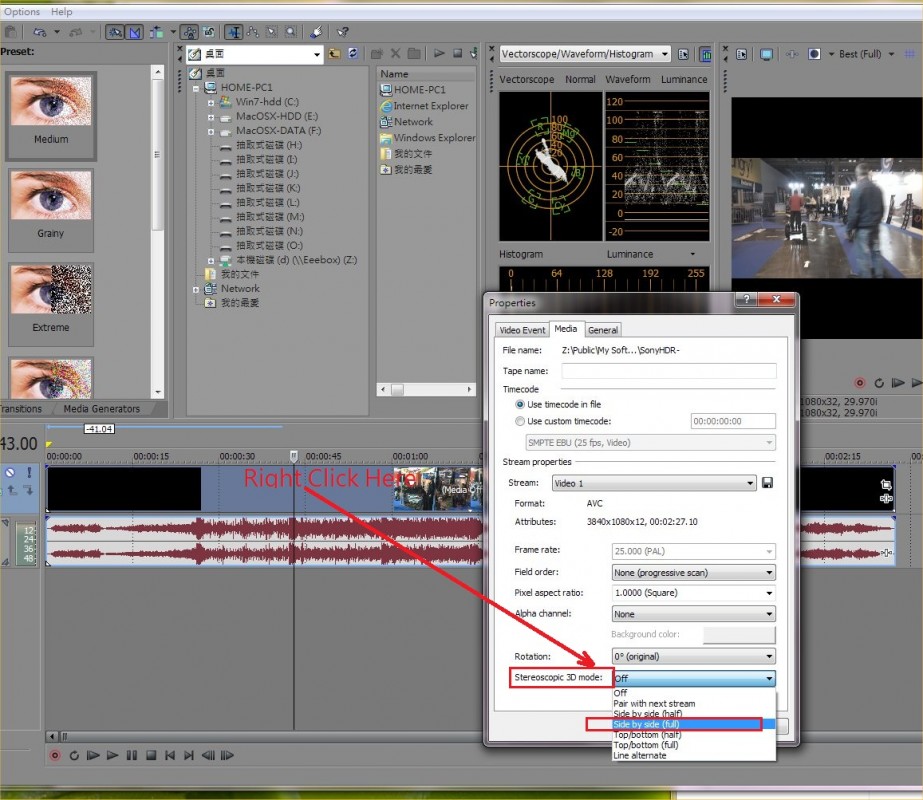Select 'Use custom timecode' radio button

pyautogui.click(x=520, y=421)
